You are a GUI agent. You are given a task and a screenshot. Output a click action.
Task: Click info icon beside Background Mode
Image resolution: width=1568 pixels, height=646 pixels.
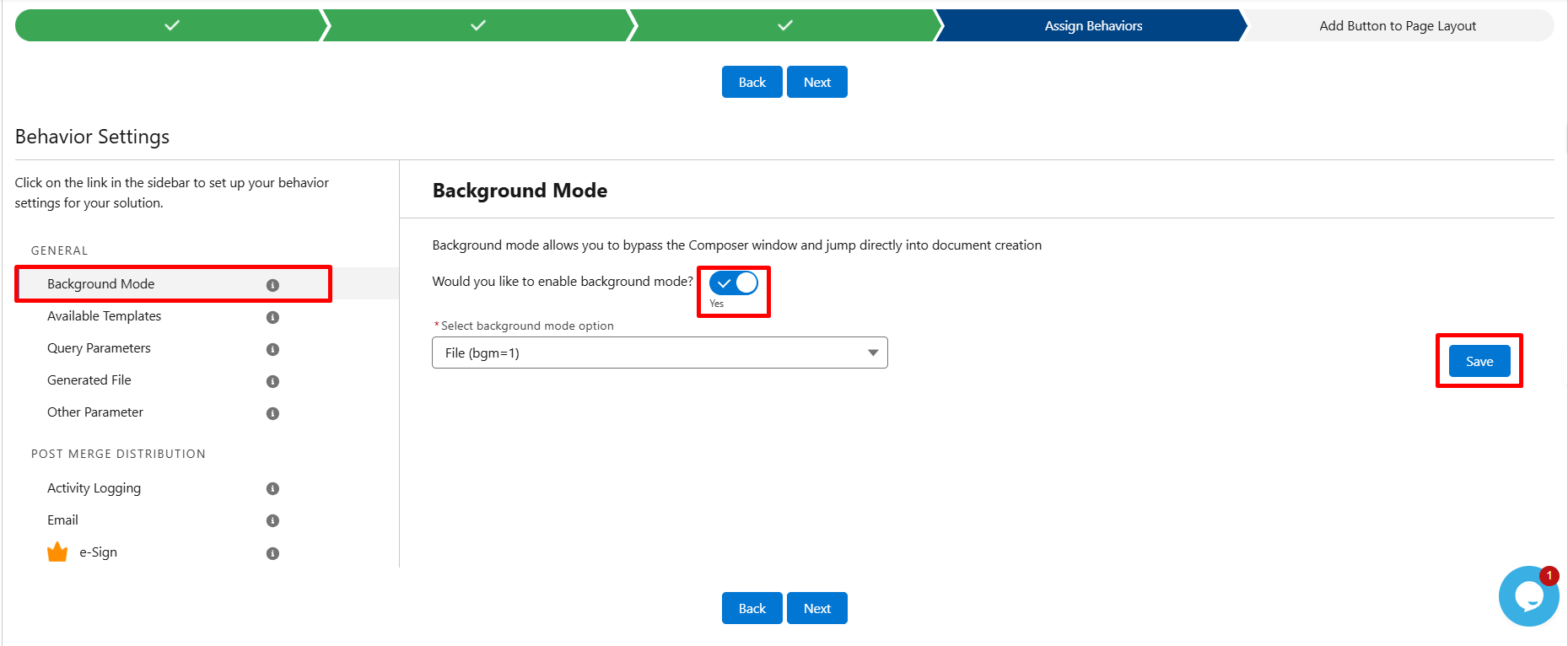[x=272, y=285]
